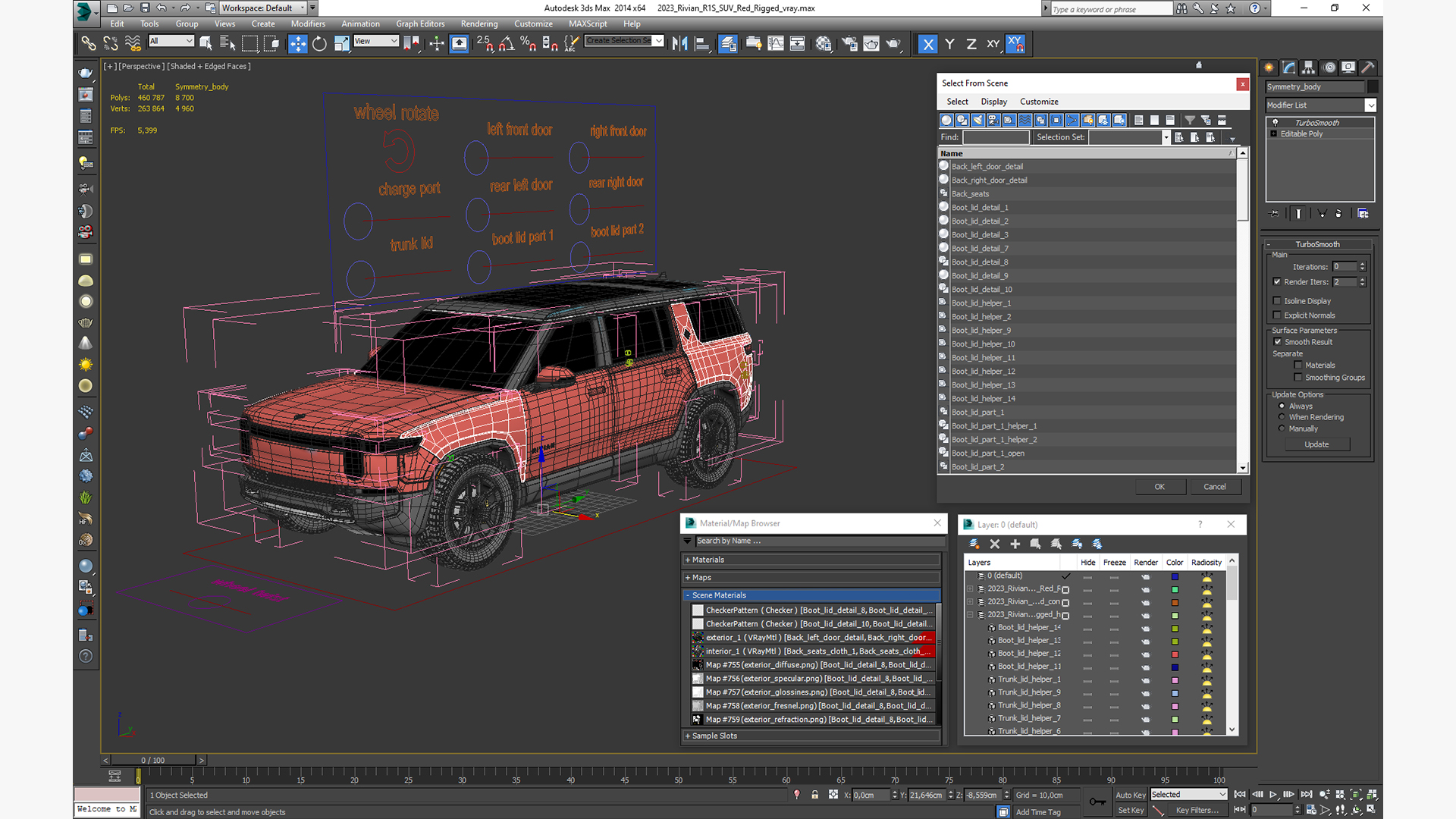Click the Create New Layer icon

pos(974,544)
